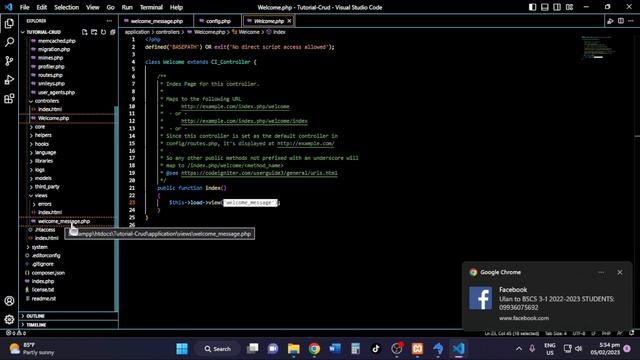640x360 pixels.
Task: Toggle the primary side bar layout icon
Action: pyautogui.click(x=532, y=7)
